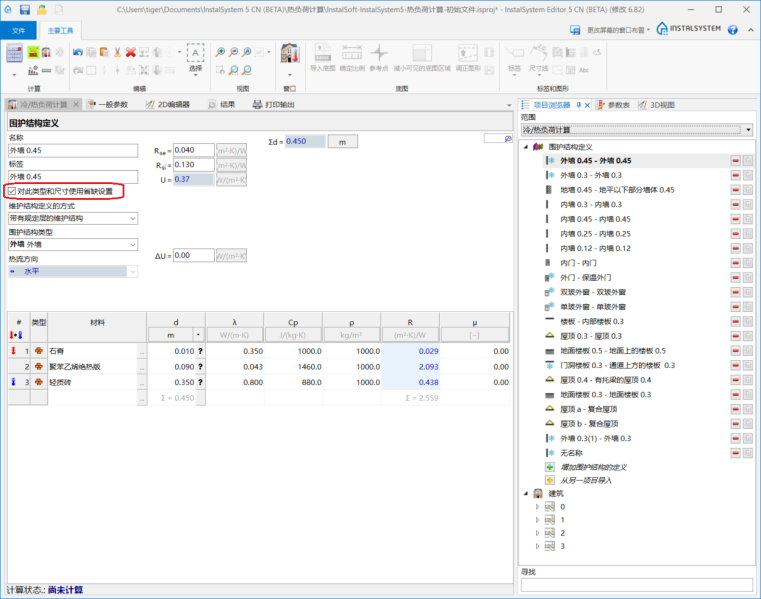
Task: Select tree item 地墙 0.45 - 地平以下部分墙体 0.45
Action: [617, 190]
